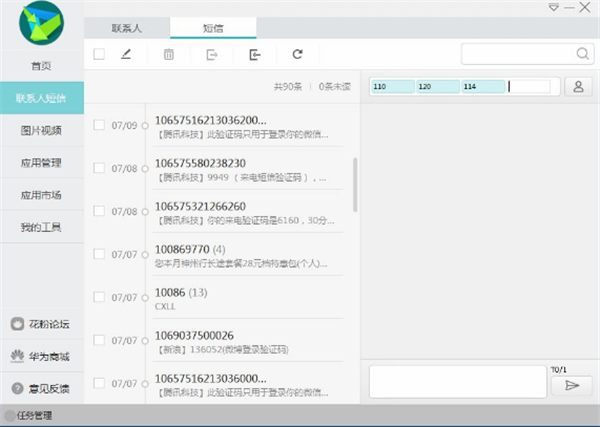Click the delete trash icon in toolbar
The image size is (600, 427).
point(169,54)
